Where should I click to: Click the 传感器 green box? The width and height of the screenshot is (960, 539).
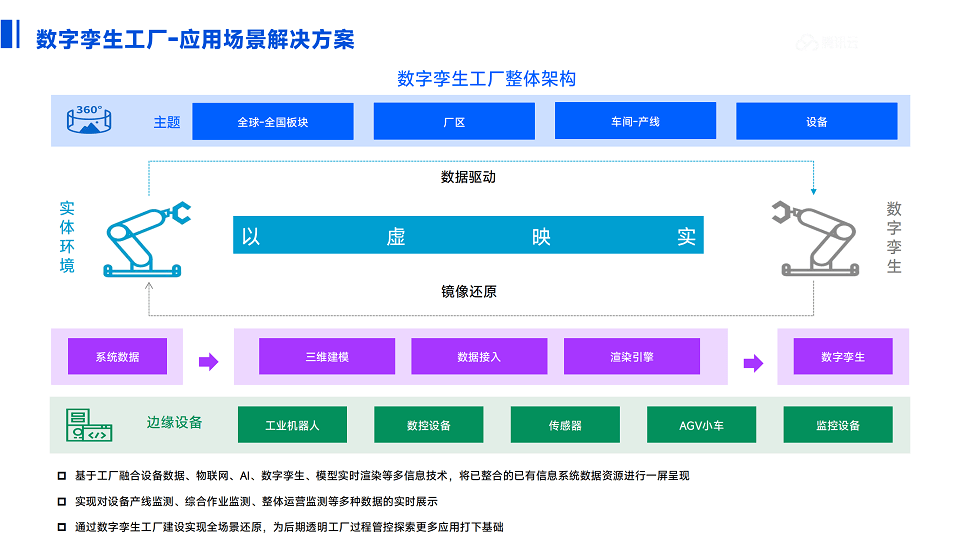click(x=565, y=424)
